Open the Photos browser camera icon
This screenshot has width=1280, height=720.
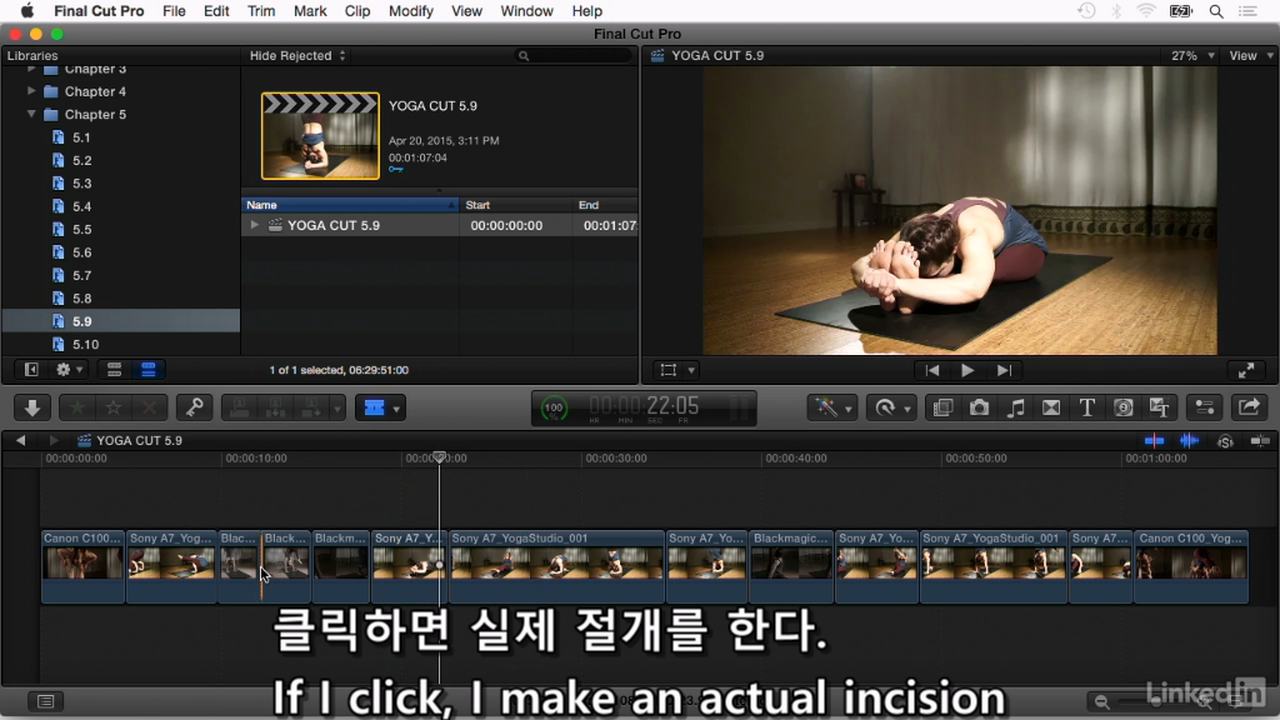click(x=979, y=407)
